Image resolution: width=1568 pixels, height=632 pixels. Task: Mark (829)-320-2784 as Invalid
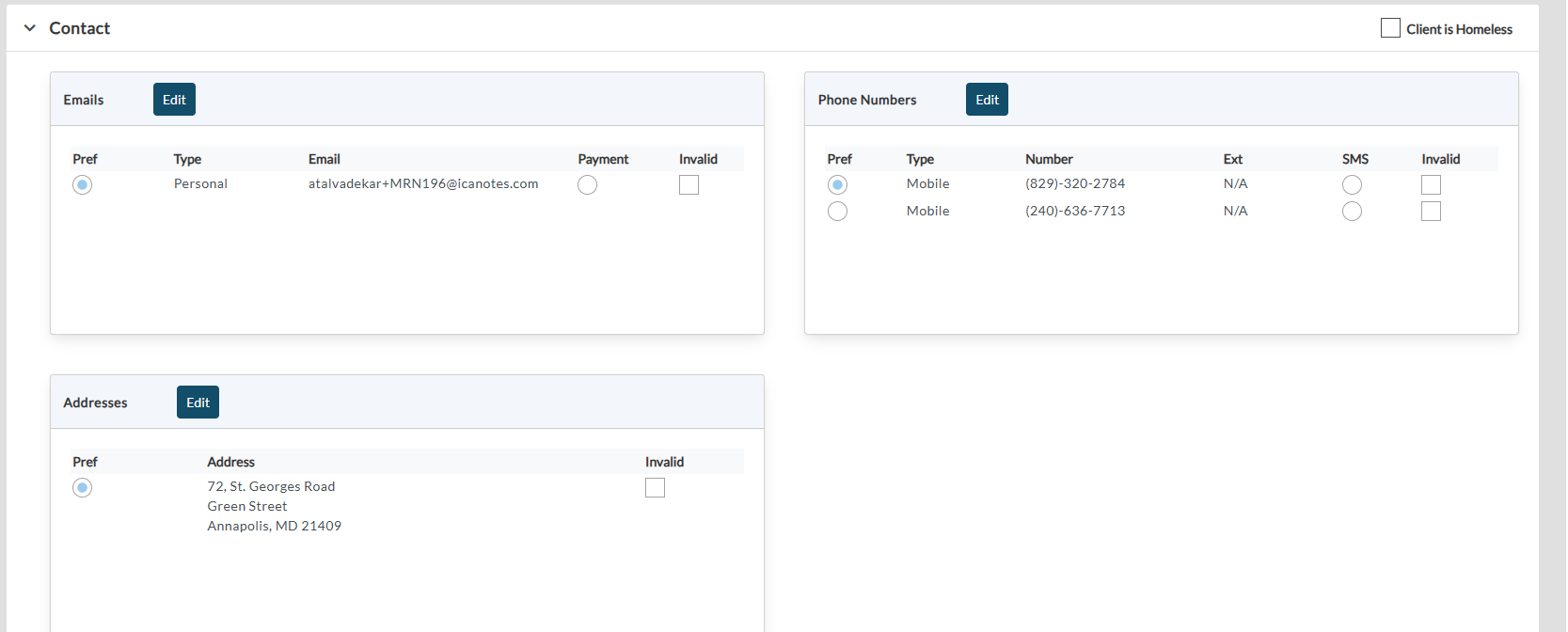tap(1431, 185)
